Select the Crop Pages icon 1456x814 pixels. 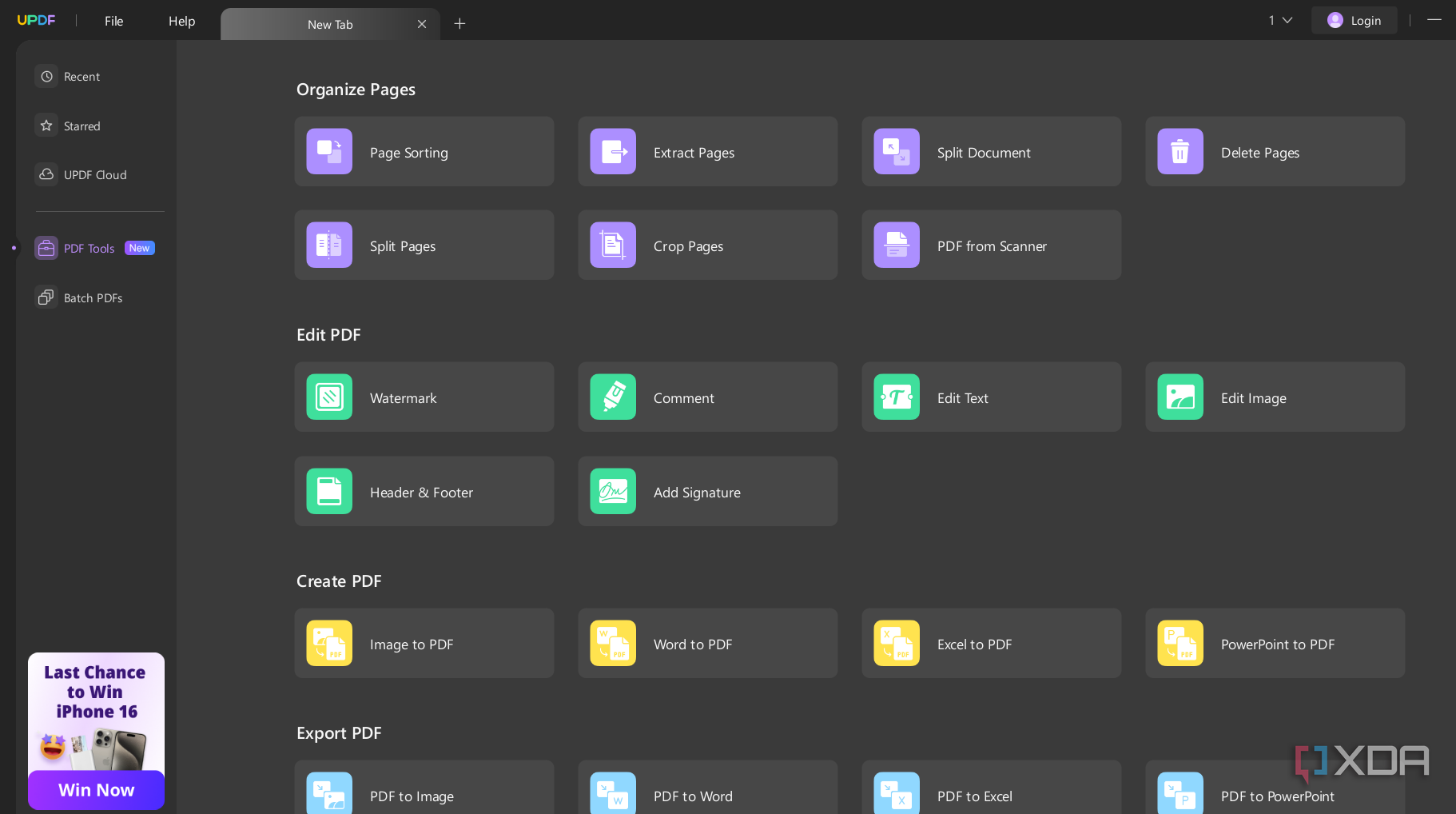point(613,245)
